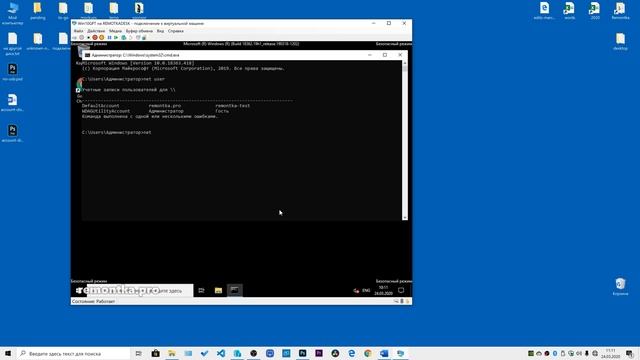Open the host Windows Start menu
Viewport: 640px width, 360px height.
(x=8, y=353)
